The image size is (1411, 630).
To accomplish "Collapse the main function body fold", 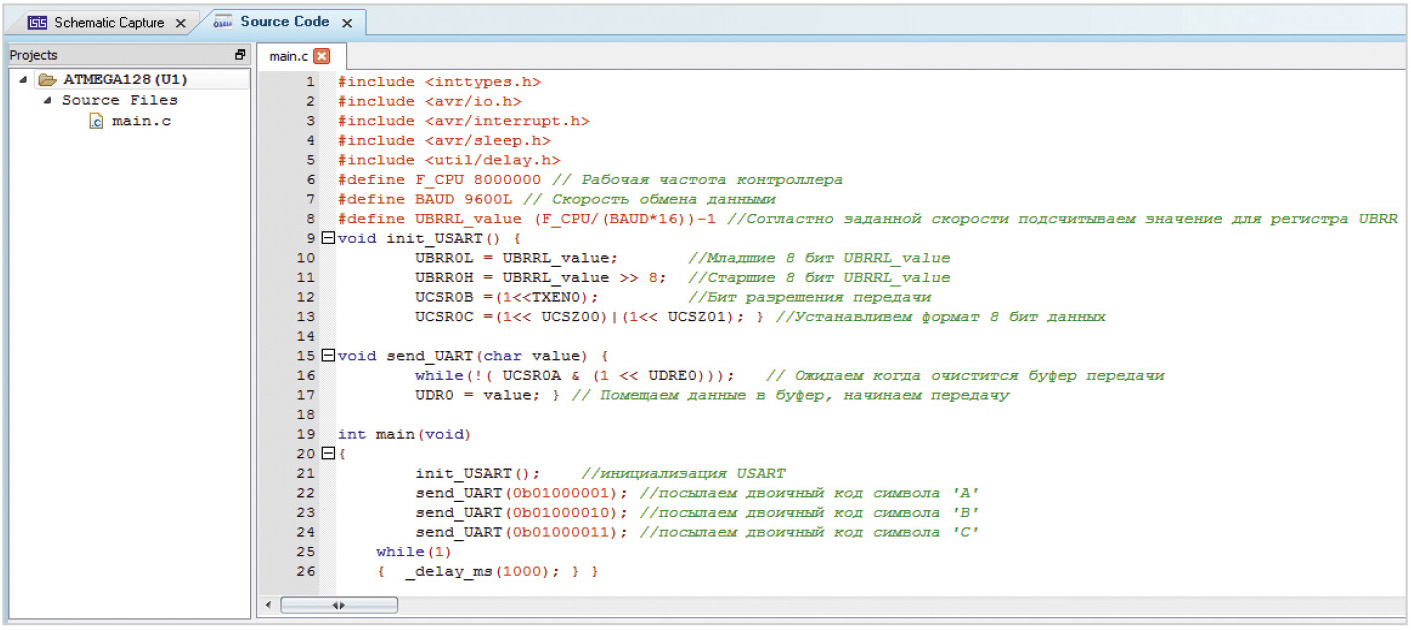I will coord(327,453).
